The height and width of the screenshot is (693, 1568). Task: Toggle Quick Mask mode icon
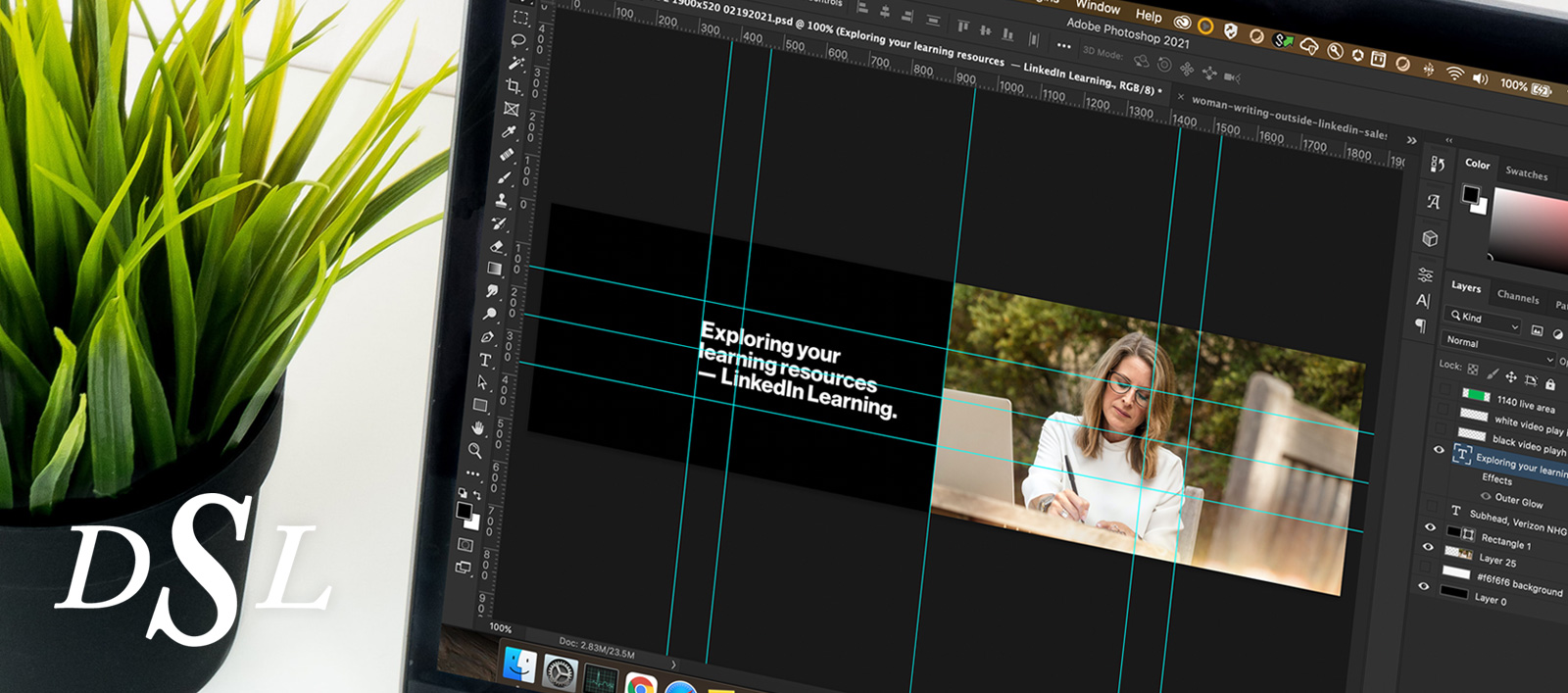tap(465, 544)
